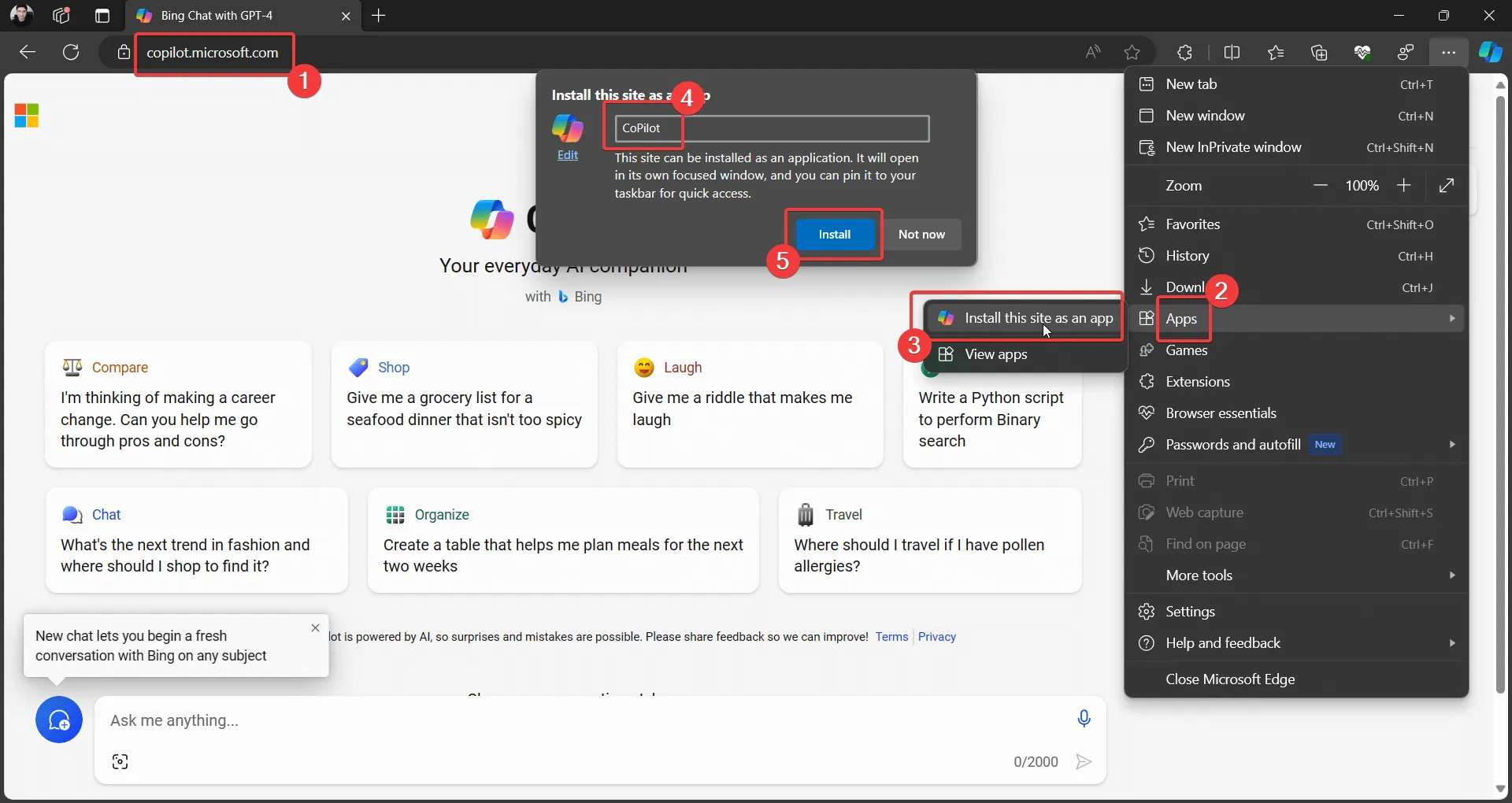
Task: Open New InPrivate window menu item
Action: click(1296, 147)
